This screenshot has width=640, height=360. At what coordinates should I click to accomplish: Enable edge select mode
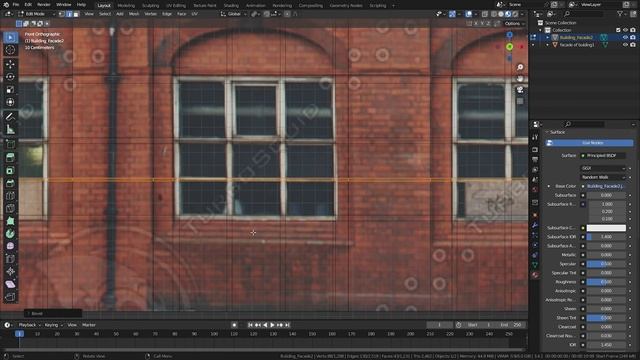point(69,14)
